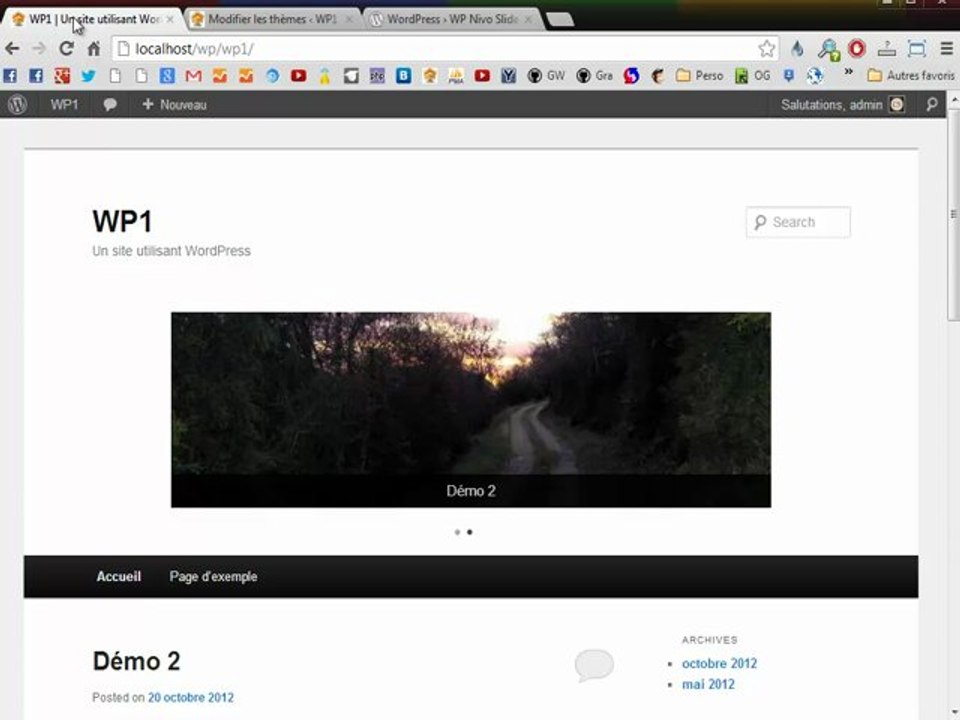Click the Démo 2 post comment bubble
The height and width of the screenshot is (720, 960).
[594, 665]
